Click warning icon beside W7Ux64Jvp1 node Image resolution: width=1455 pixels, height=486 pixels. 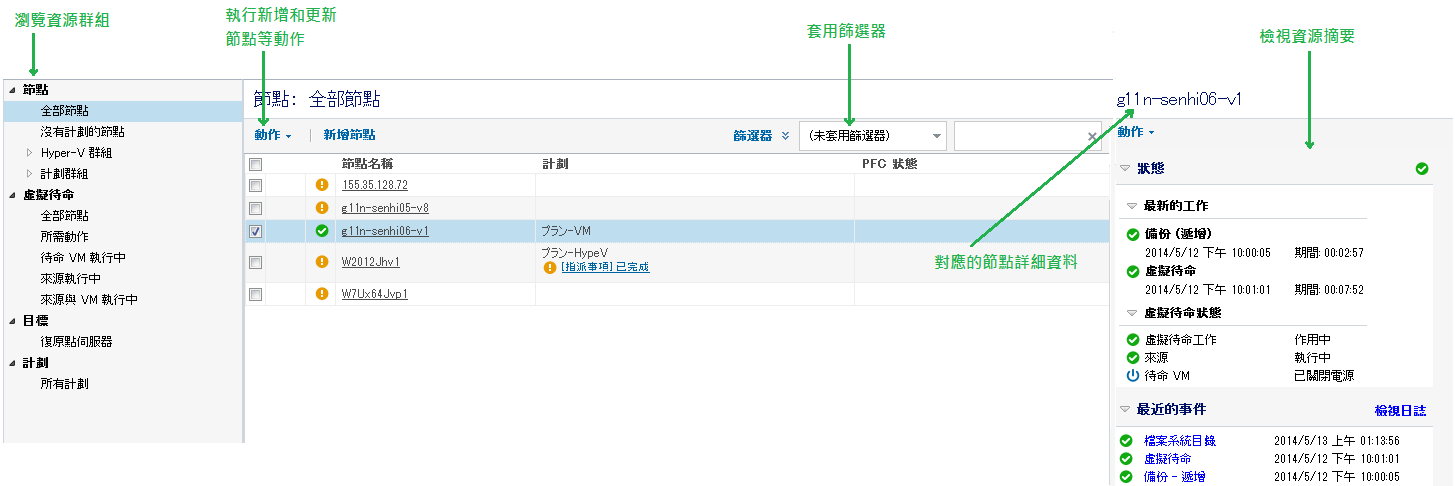[x=322, y=294]
